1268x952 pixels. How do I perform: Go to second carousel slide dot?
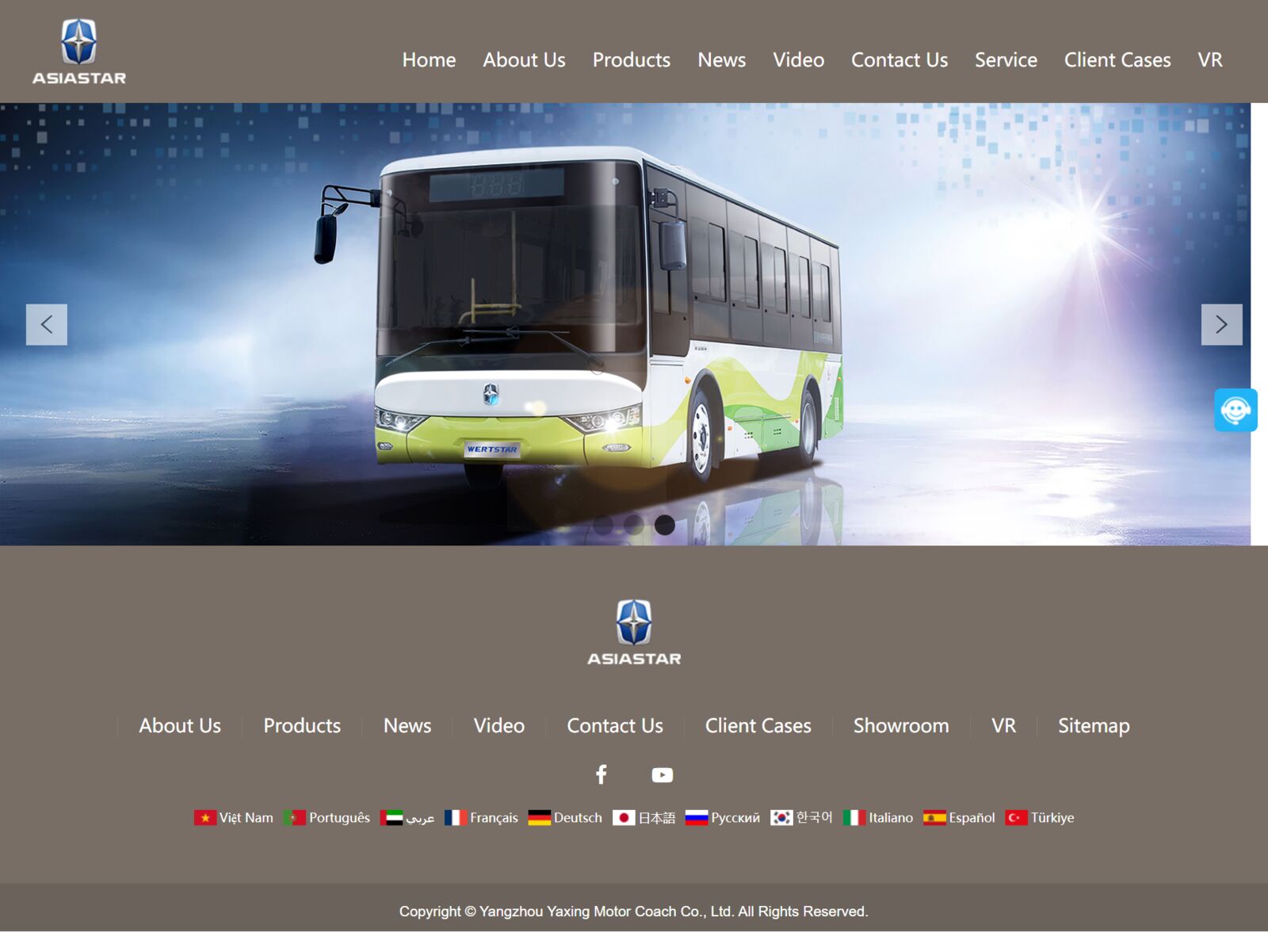click(634, 525)
